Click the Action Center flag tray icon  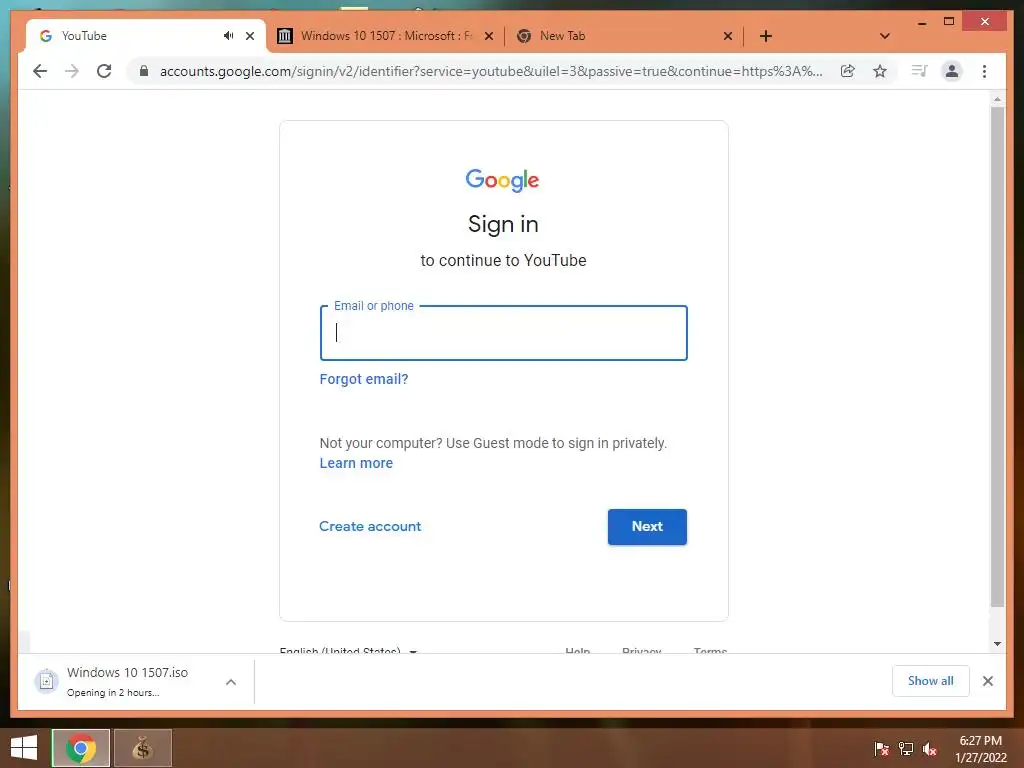tap(882, 749)
